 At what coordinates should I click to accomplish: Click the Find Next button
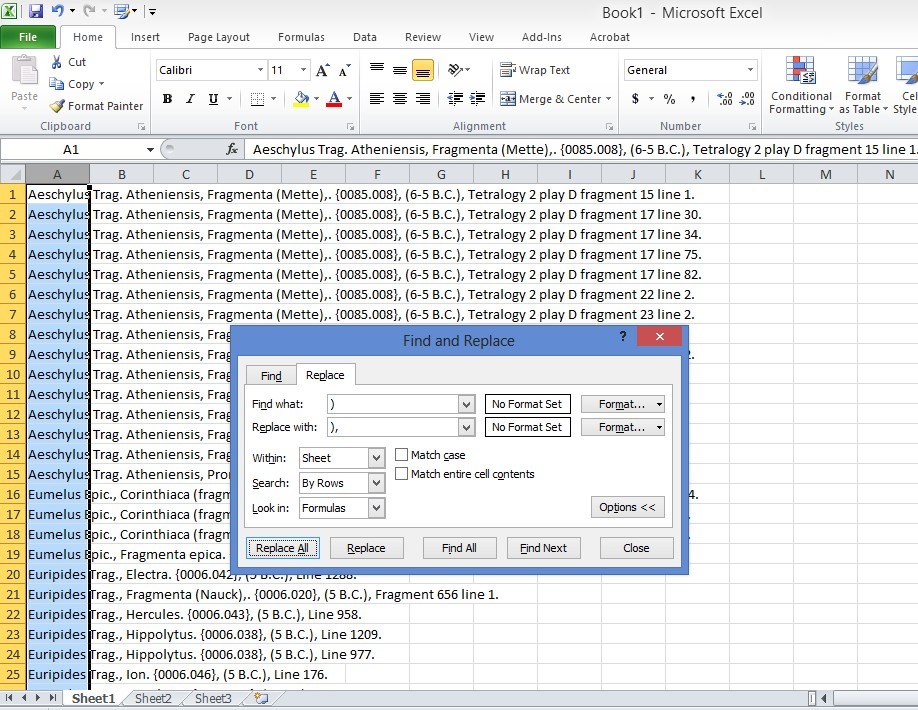click(543, 548)
